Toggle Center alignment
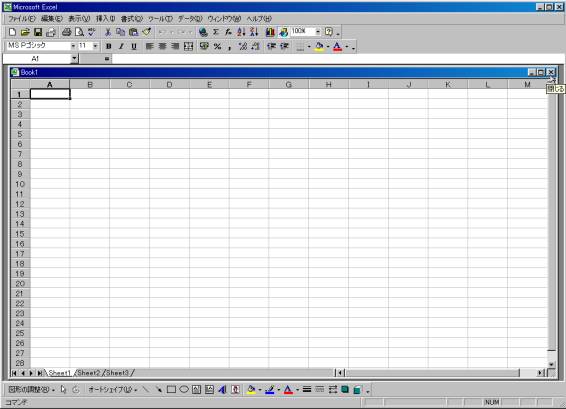566x409 pixels. pyautogui.click(x=162, y=46)
